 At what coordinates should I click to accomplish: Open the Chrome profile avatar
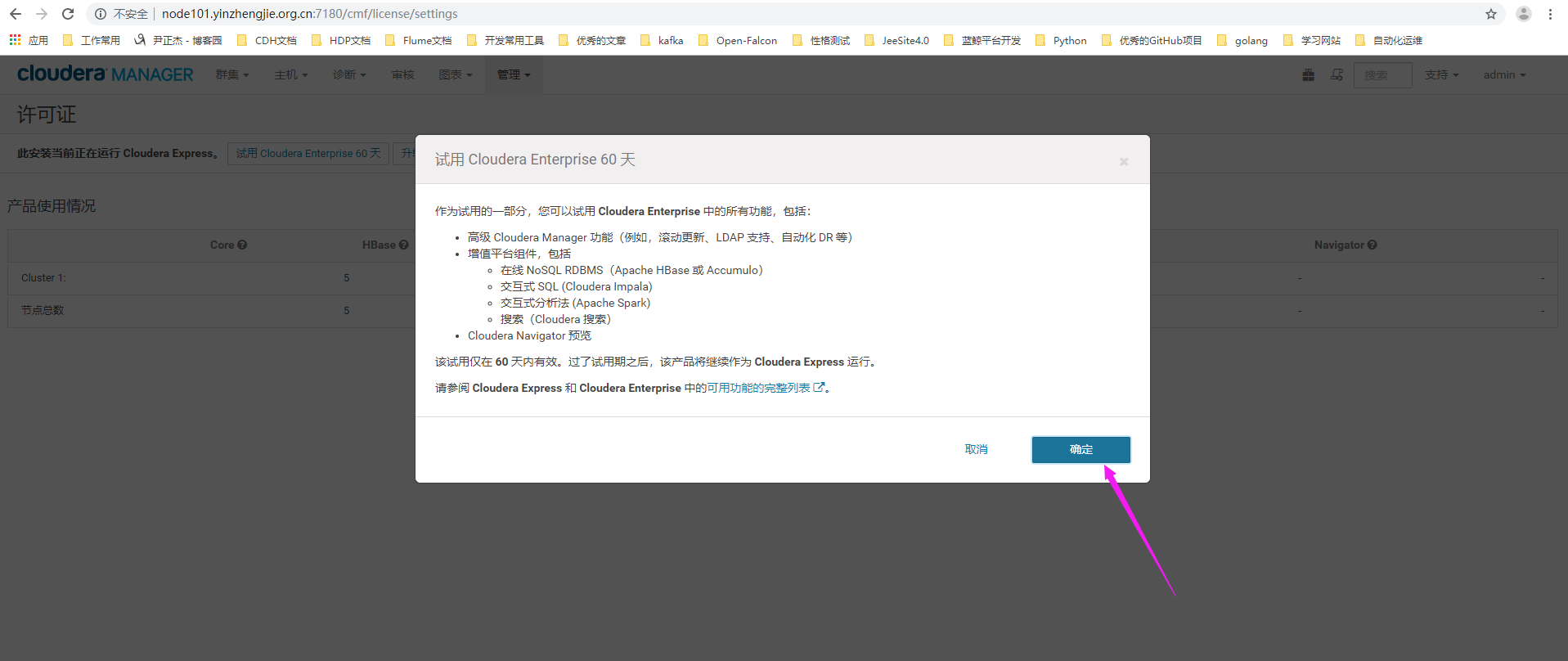(1524, 14)
